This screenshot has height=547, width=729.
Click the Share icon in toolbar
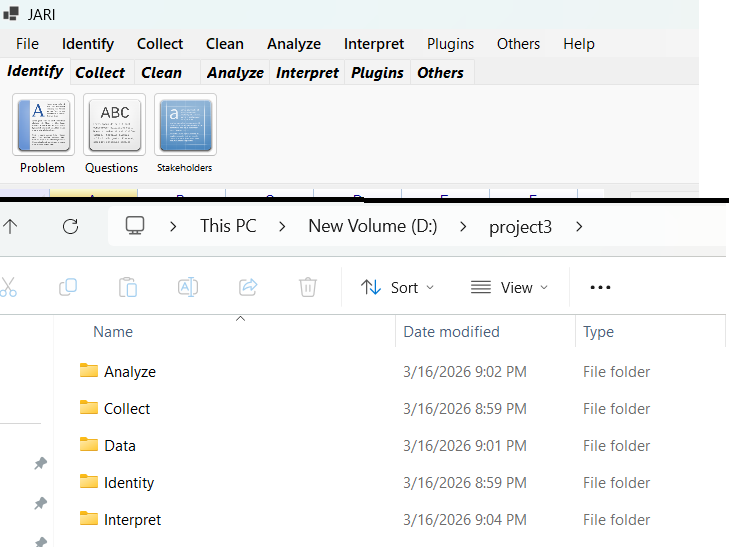(x=248, y=287)
